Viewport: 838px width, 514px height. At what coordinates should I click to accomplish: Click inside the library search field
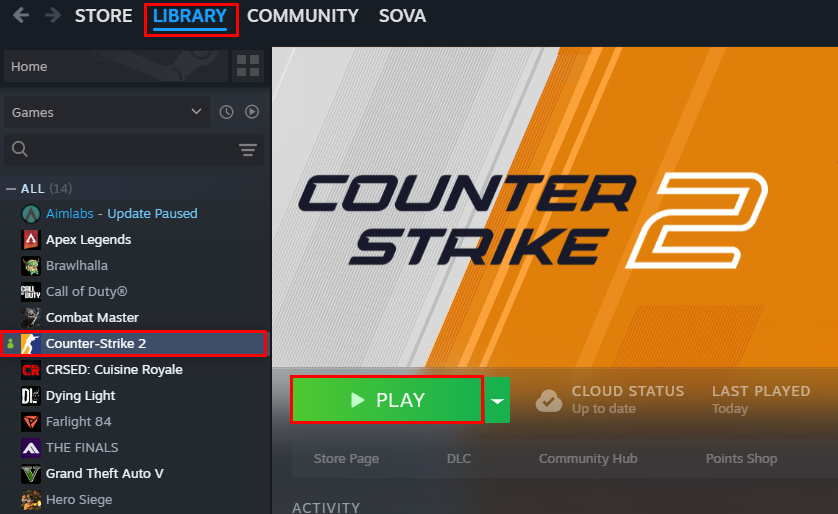[134, 150]
